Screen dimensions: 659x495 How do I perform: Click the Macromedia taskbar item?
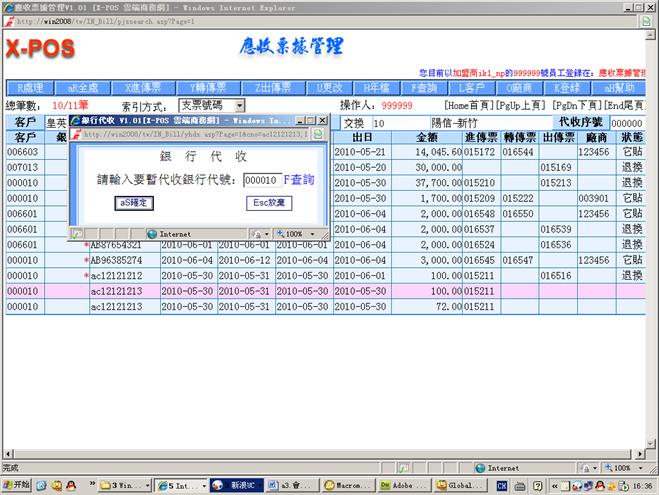[x=348, y=484]
